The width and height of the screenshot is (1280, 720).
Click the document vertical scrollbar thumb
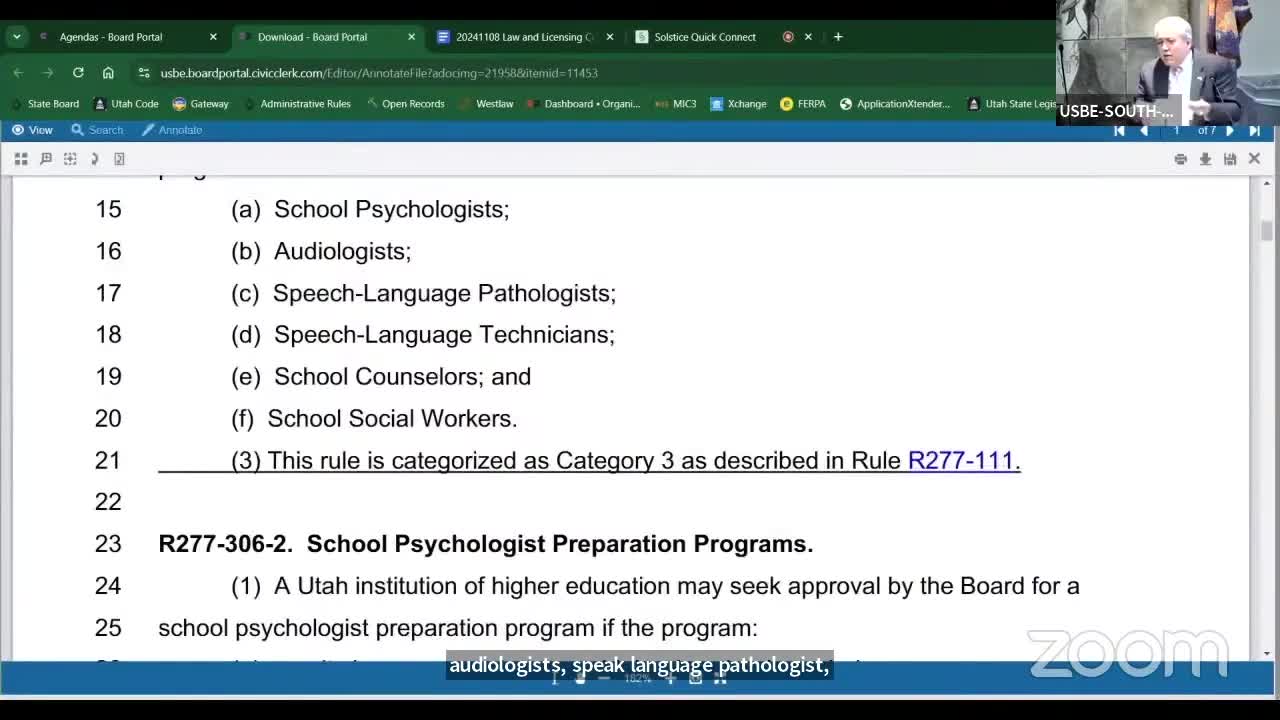point(1267,230)
